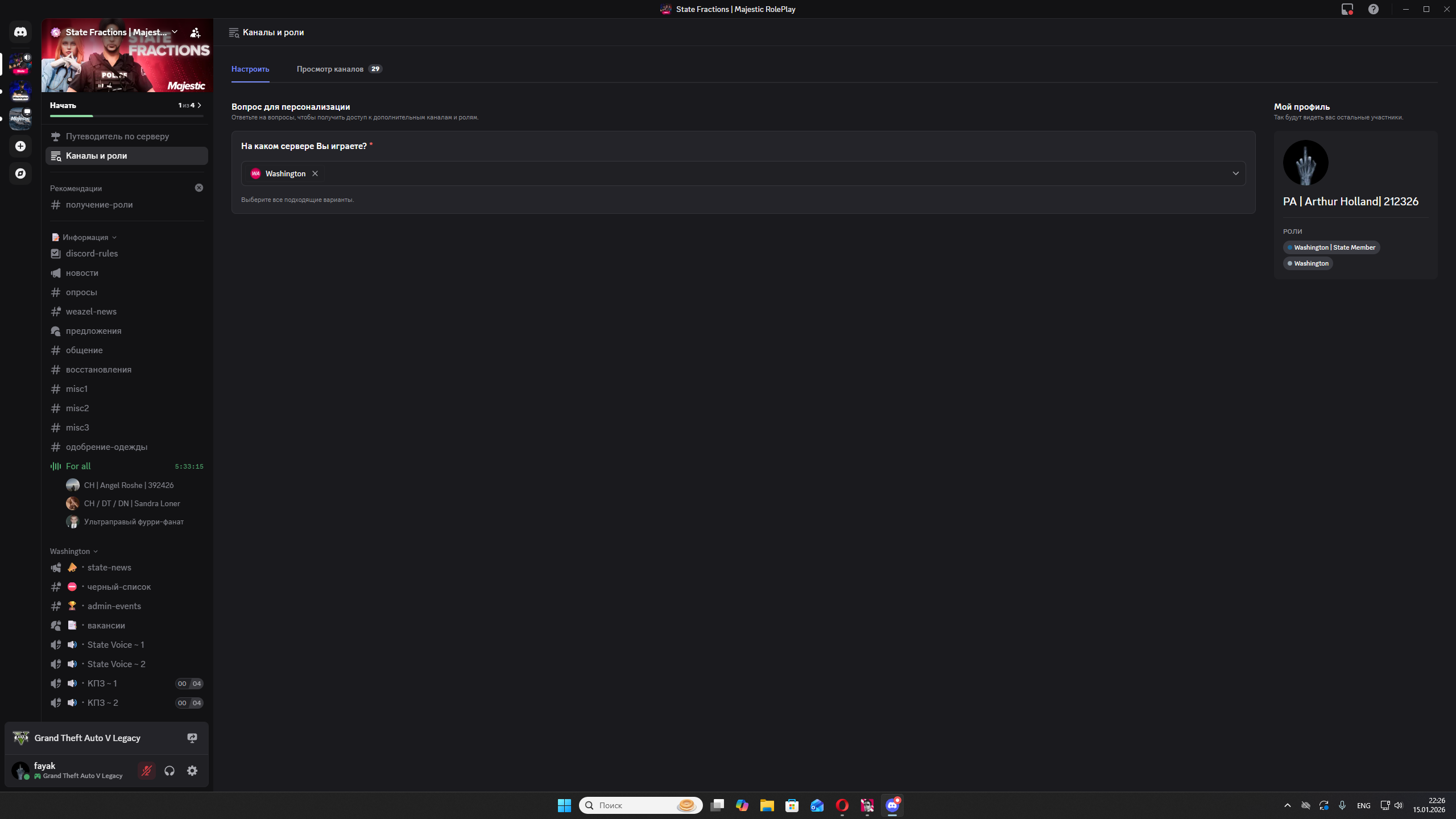
Task: Click the help question mark icon
Action: click(1374, 9)
